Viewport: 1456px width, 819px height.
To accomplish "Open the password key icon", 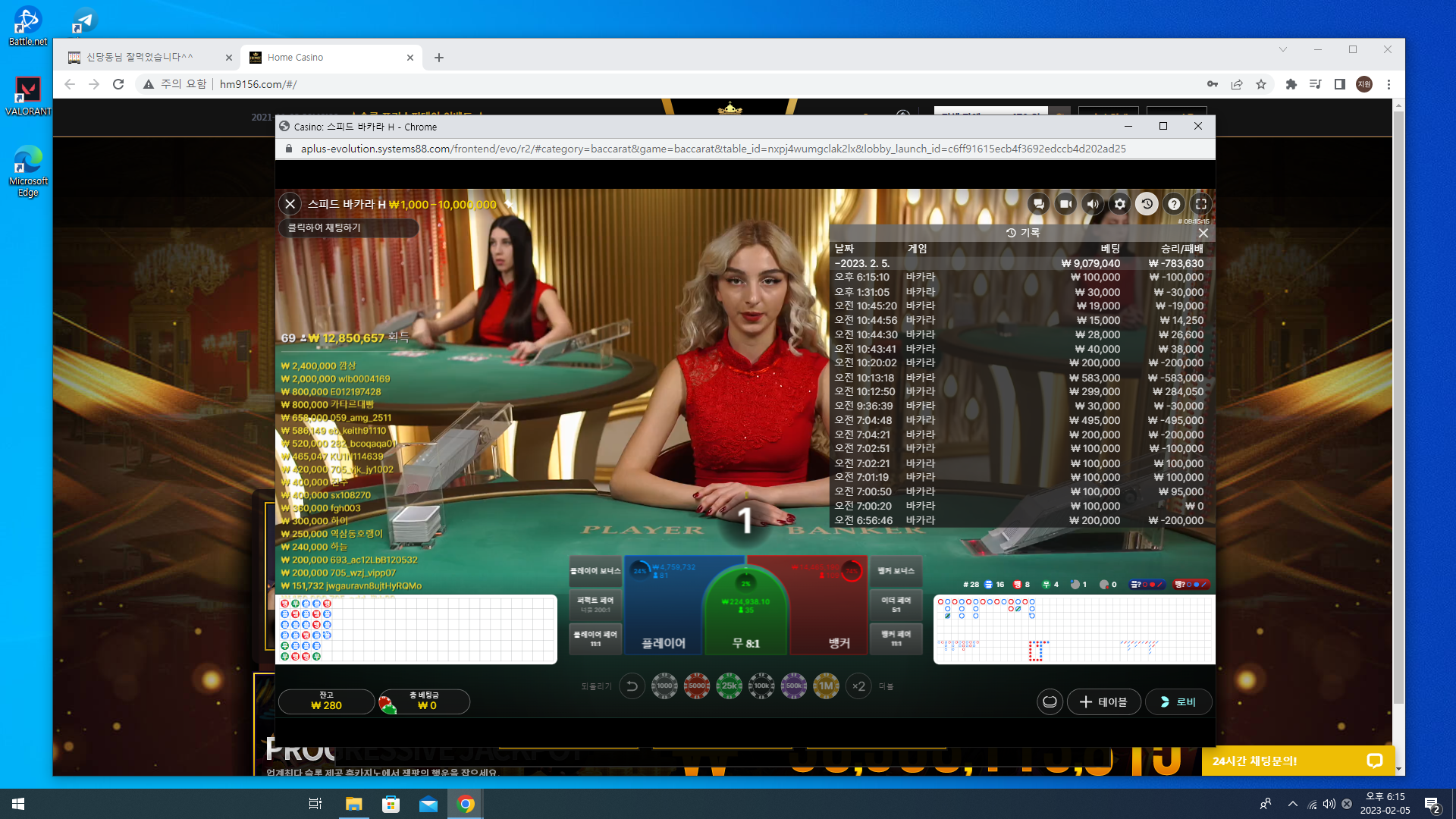I will (x=1213, y=84).
